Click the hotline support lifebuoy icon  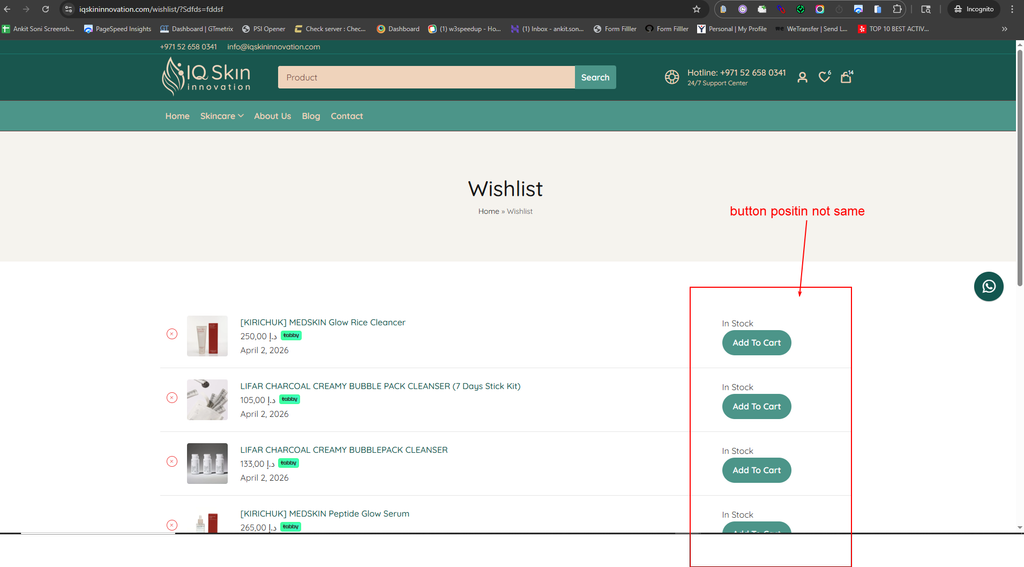[672, 77]
